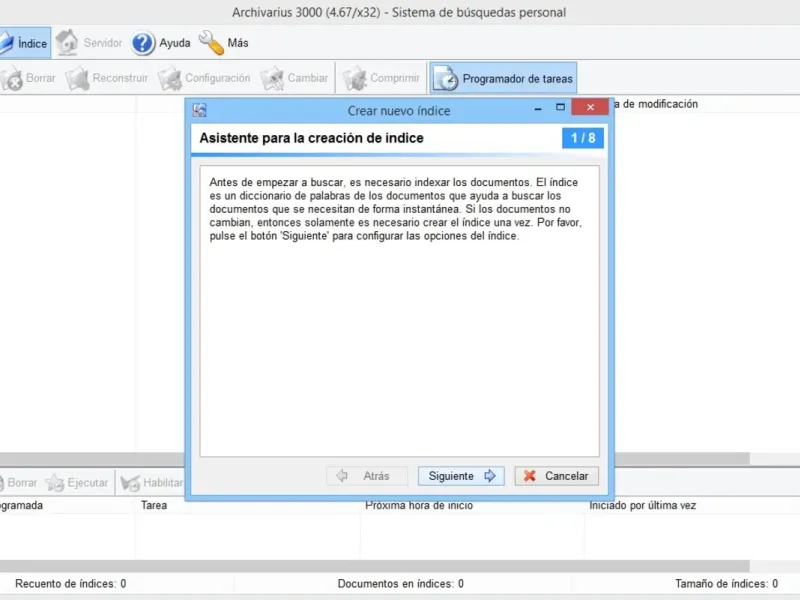The width and height of the screenshot is (800, 600).
Task: Click the dialog's app icon in title bar
Action: coord(199,110)
